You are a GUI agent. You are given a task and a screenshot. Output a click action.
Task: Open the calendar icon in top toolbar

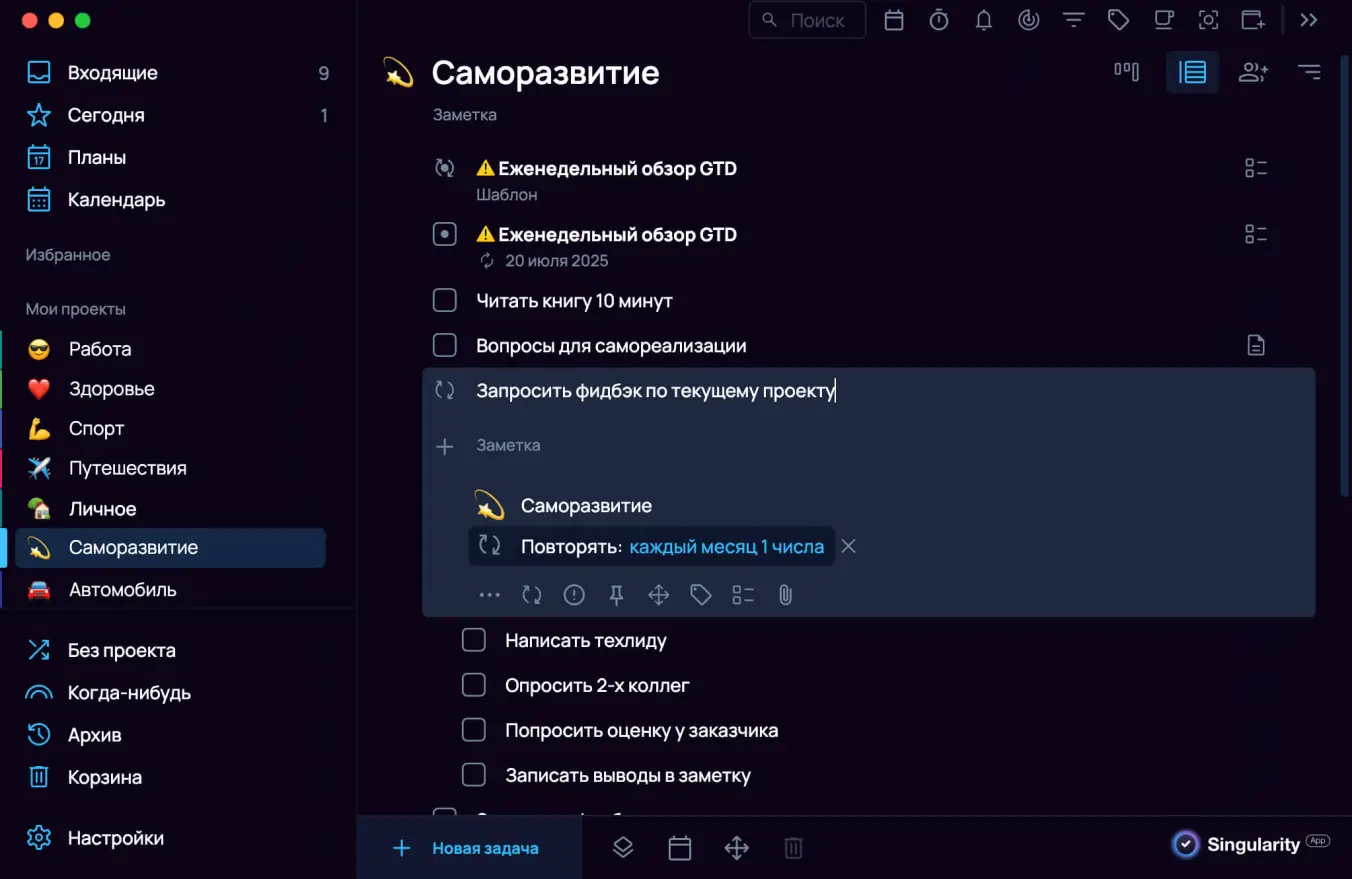tap(894, 20)
